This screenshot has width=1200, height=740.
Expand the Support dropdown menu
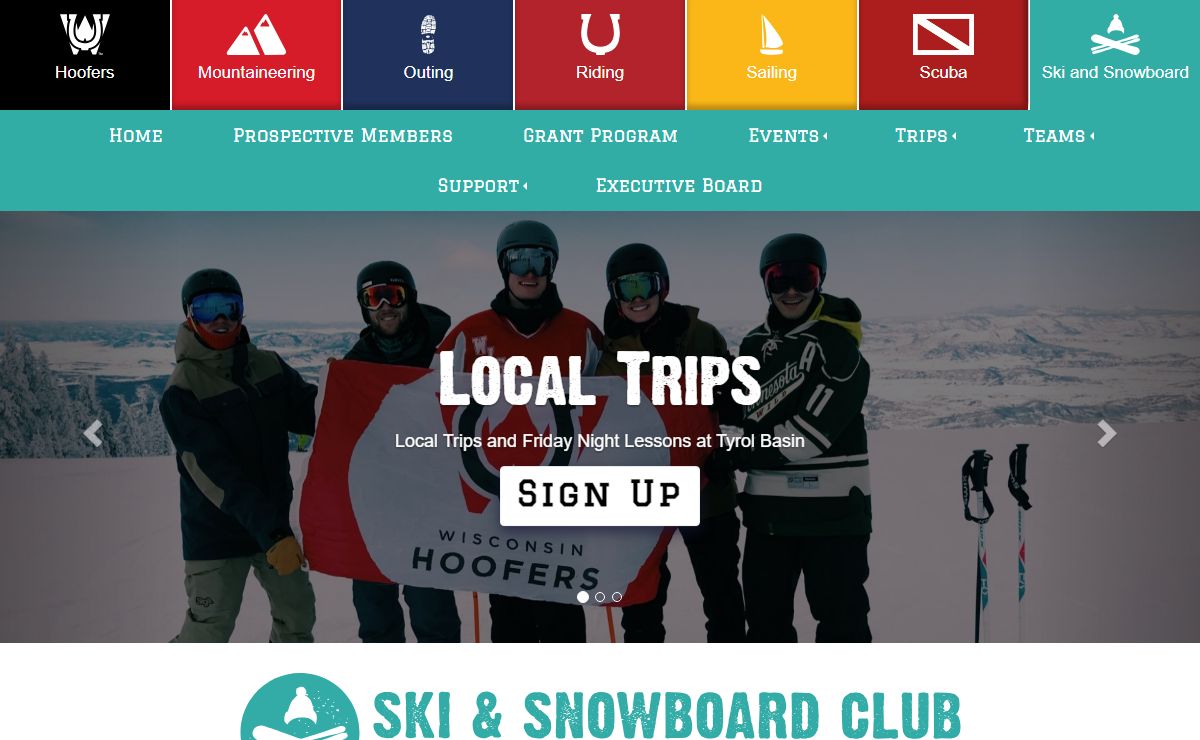[x=483, y=186]
